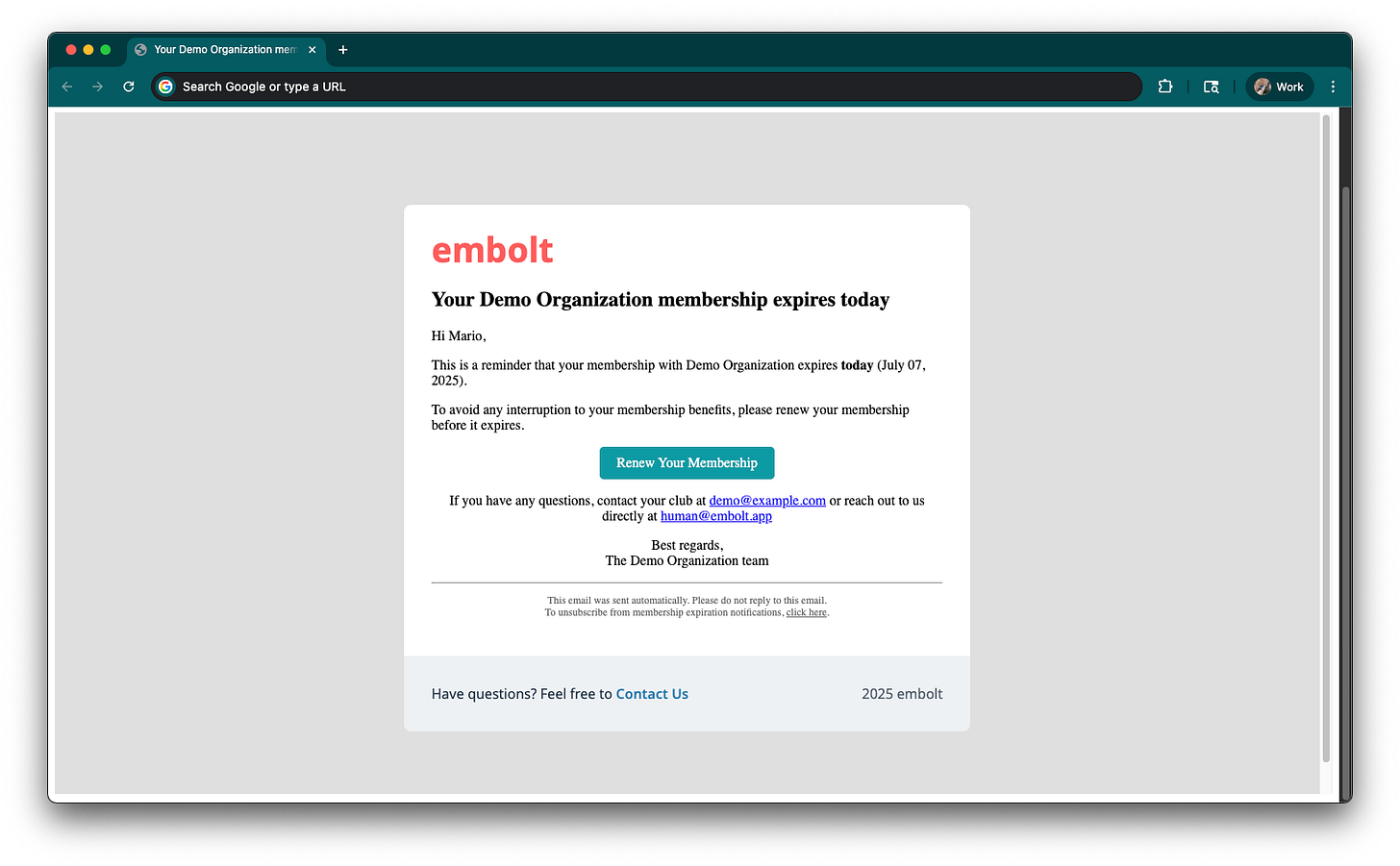
Task: Click the page vertical scrollbar
Action: pos(1326,439)
